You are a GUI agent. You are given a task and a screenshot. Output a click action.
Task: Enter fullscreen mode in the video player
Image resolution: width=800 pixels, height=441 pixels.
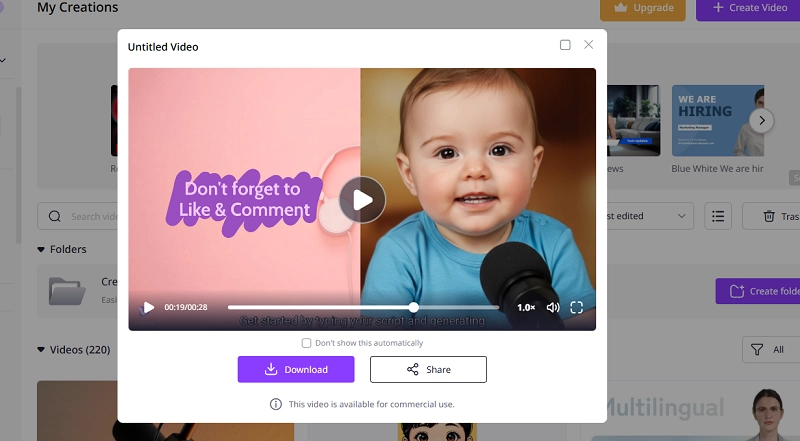tap(577, 308)
